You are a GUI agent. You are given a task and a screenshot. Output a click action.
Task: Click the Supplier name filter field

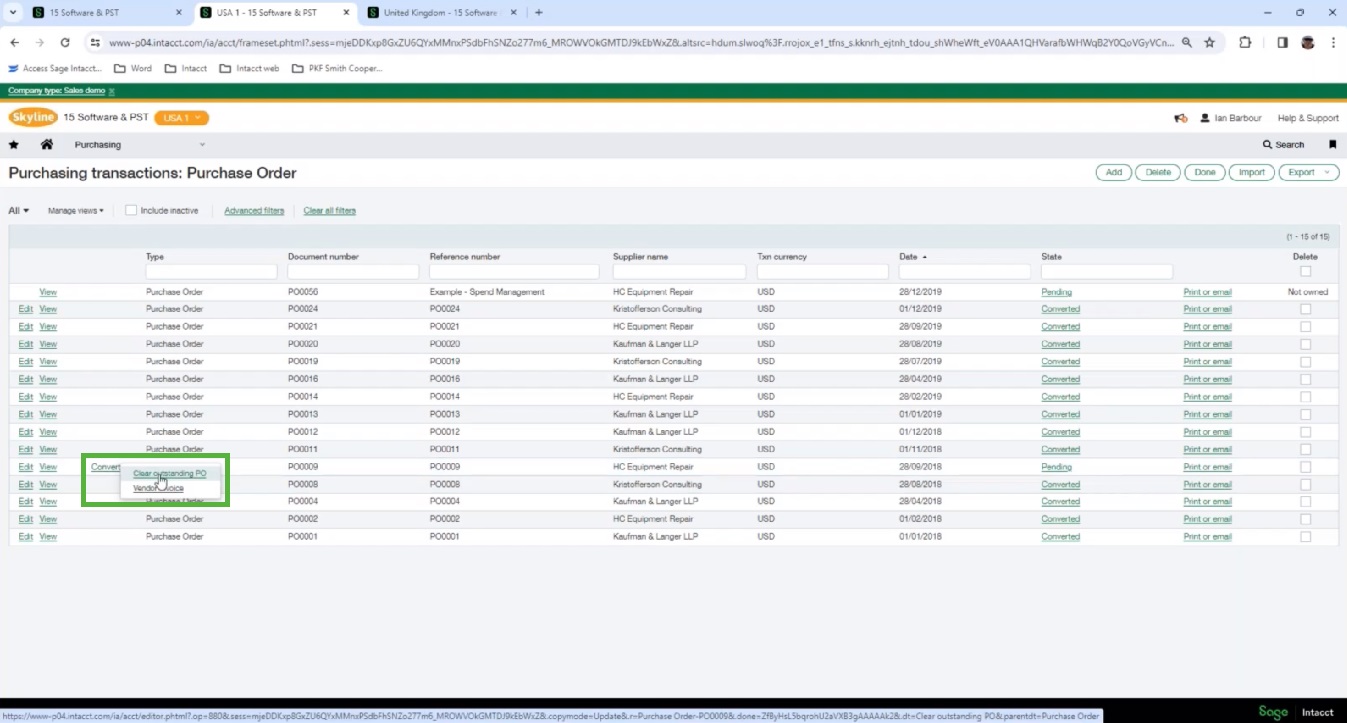[679, 272]
